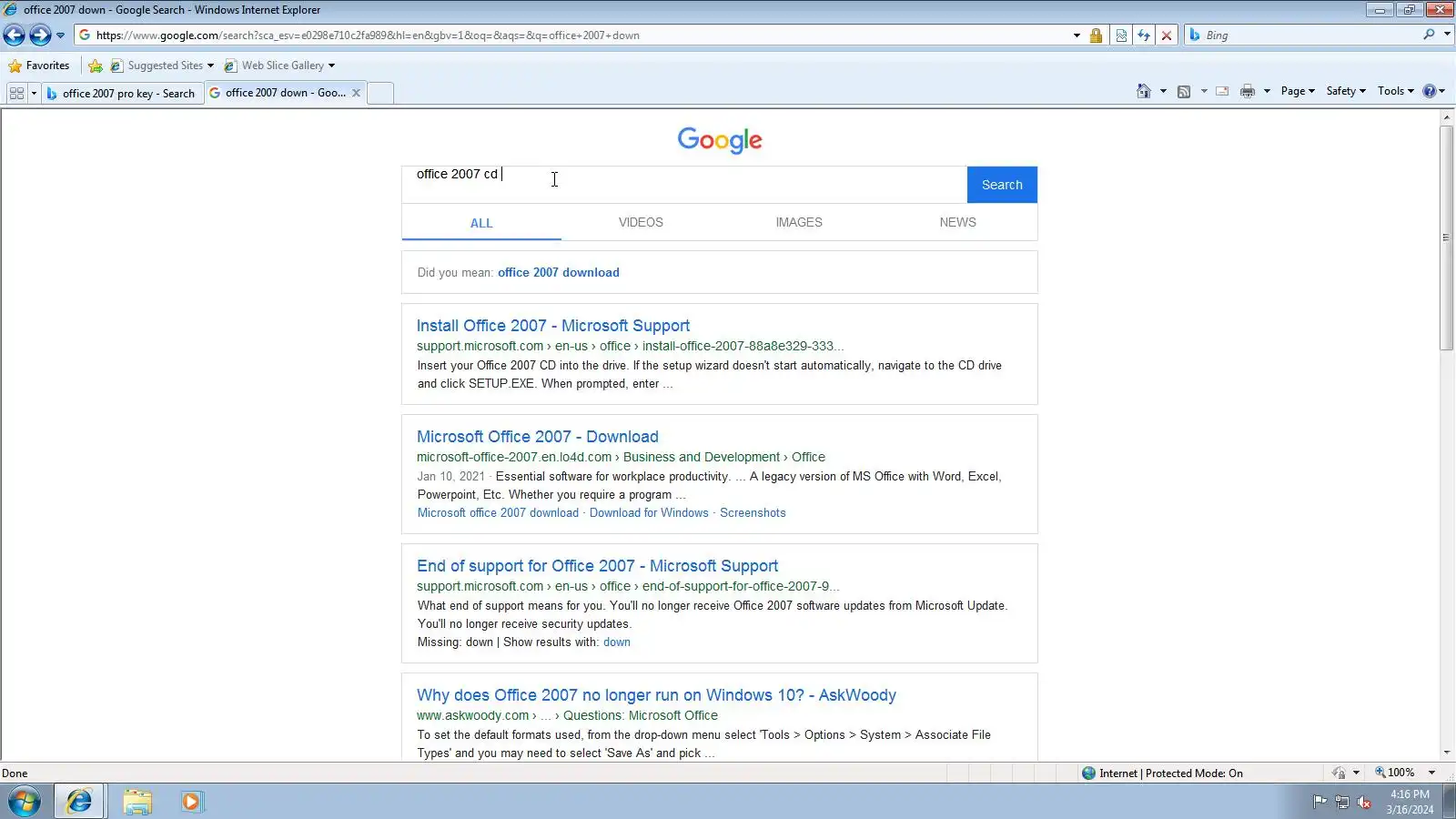Viewport: 1456px width, 819px height.
Task: Go to the Home page icon
Action: coord(1144,91)
